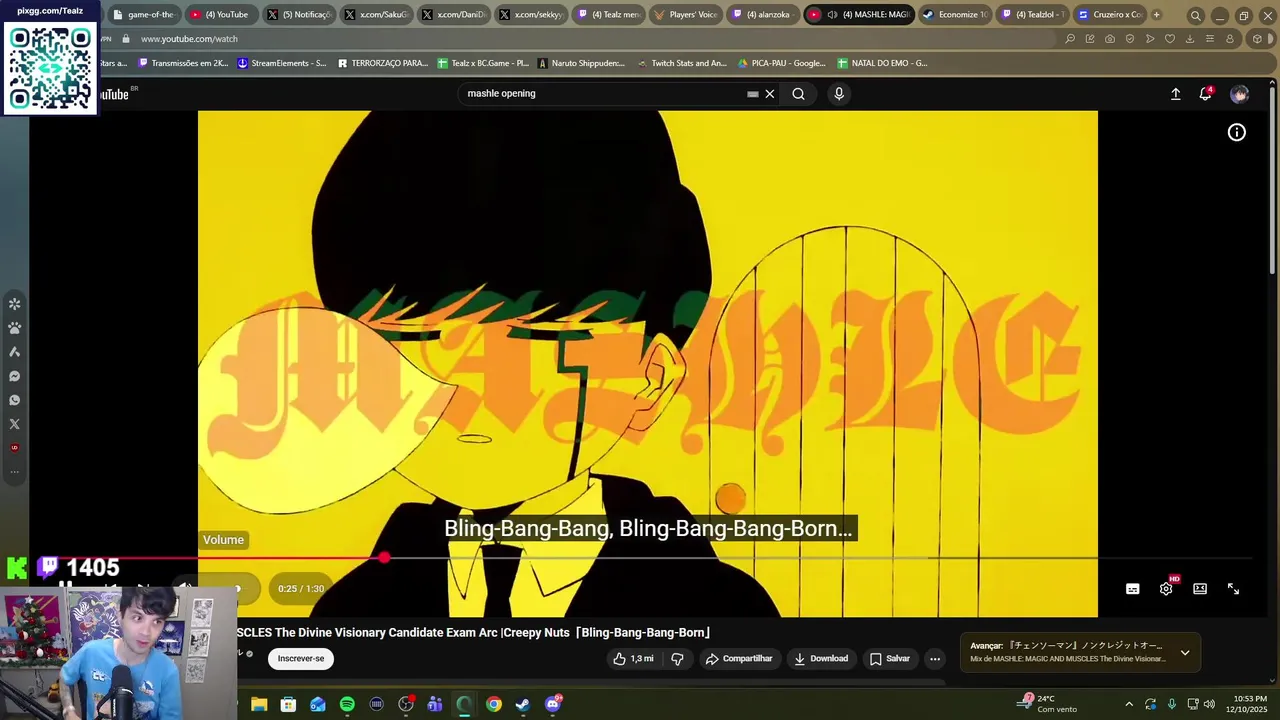Switch to the '(4) alanzoka' Twitch tab
1280x720 pixels.
click(x=763, y=15)
